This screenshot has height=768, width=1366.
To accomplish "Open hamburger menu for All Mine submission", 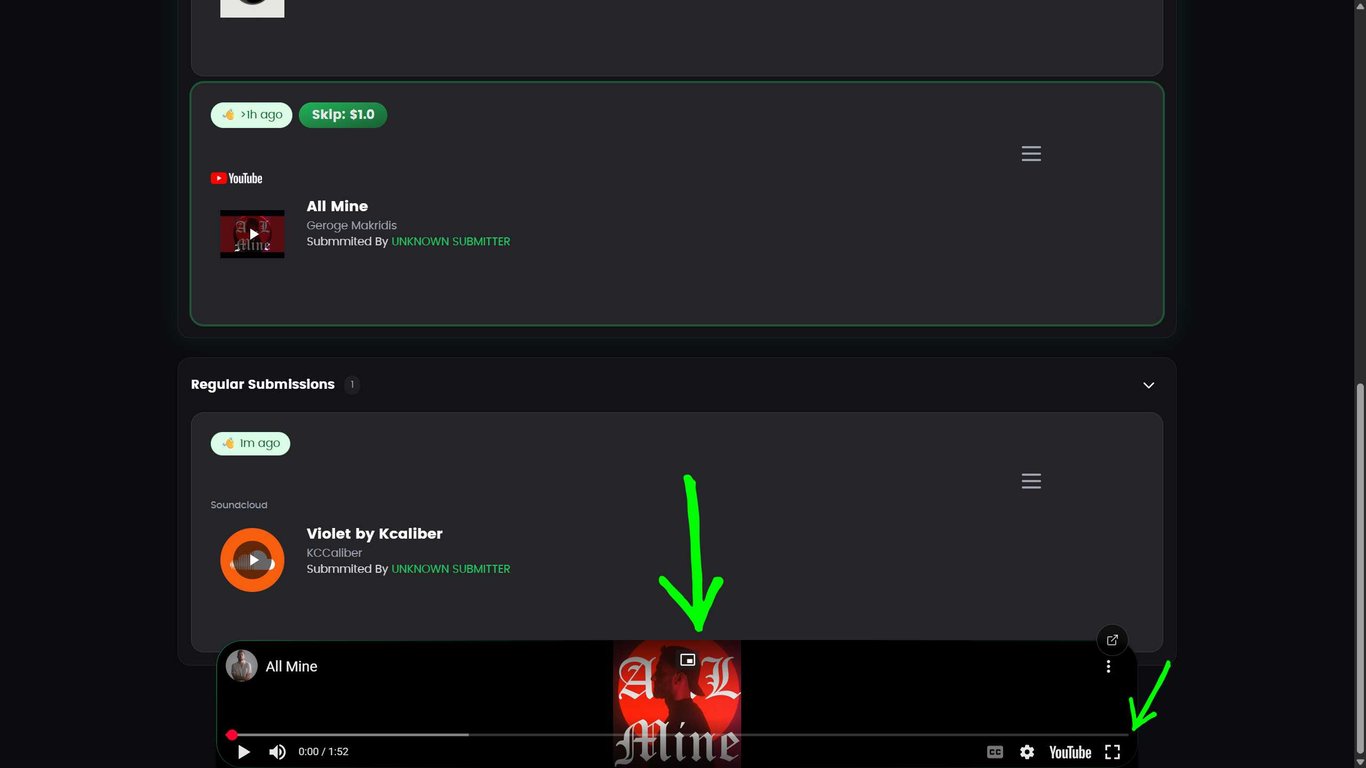I will [x=1031, y=154].
